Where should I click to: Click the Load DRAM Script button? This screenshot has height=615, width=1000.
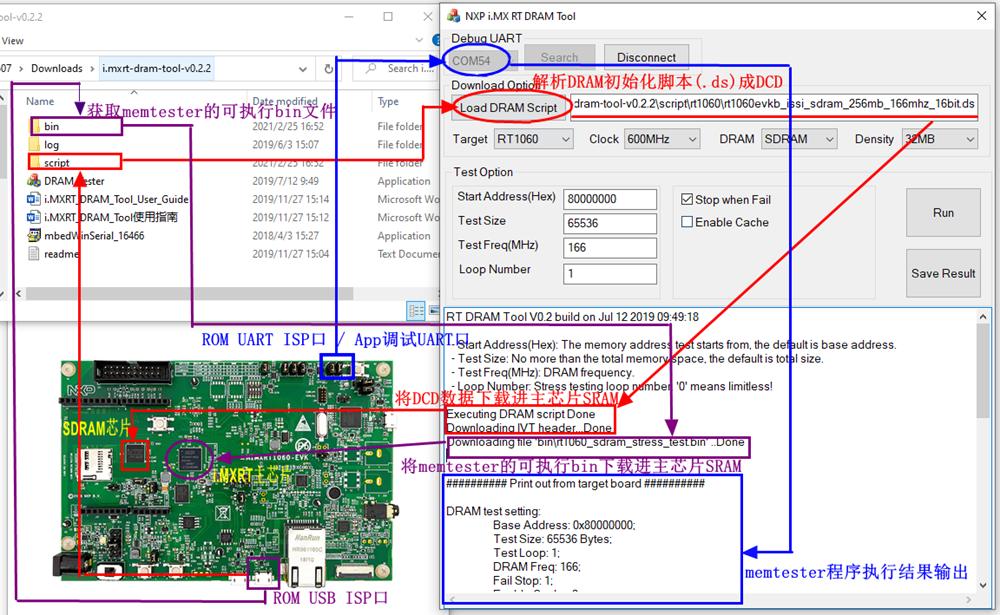(x=508, y=108)
